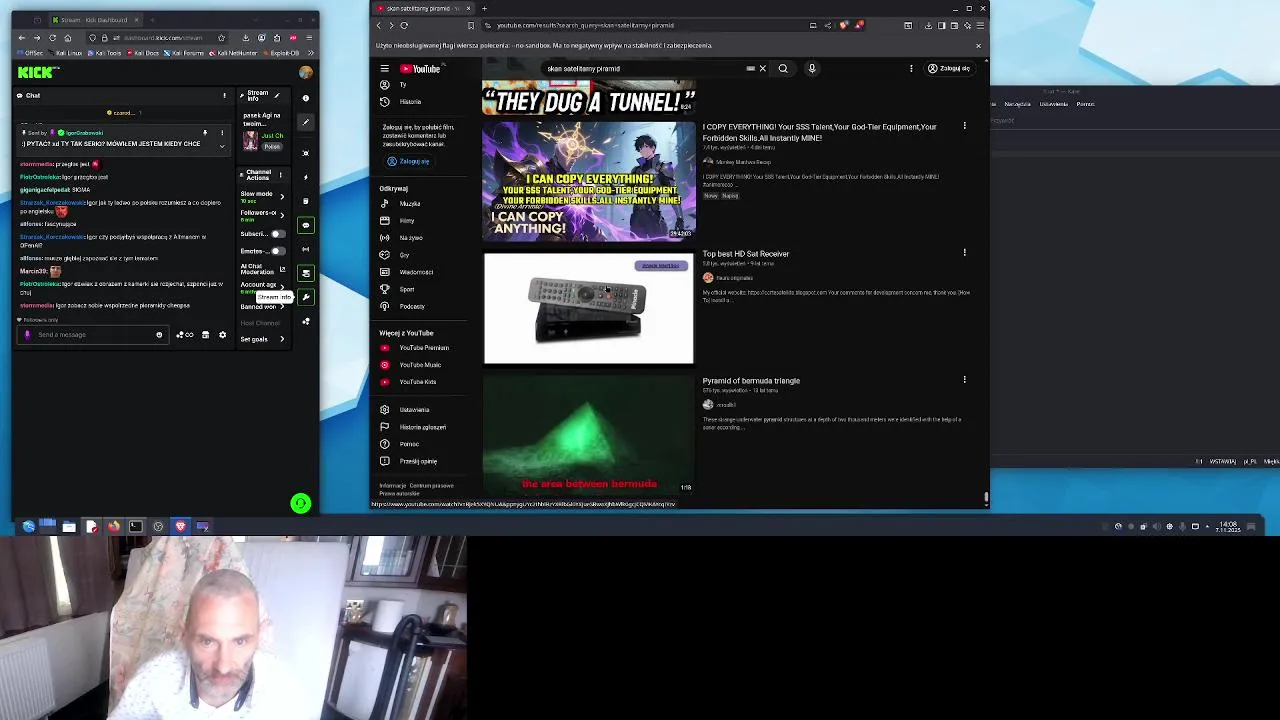Expand Slow mode settings
The height and width of the screenshot is (720, 1280).
coord(282,196)
